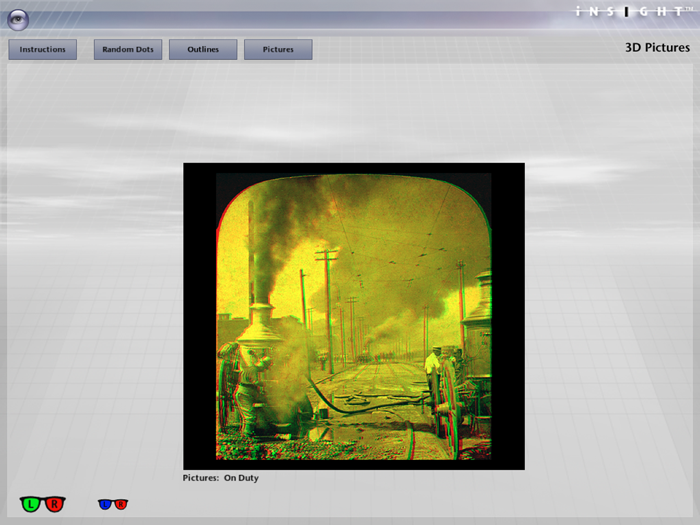
Task: Choose the green/red 3D glasses
Action: [x=42, y=504]
